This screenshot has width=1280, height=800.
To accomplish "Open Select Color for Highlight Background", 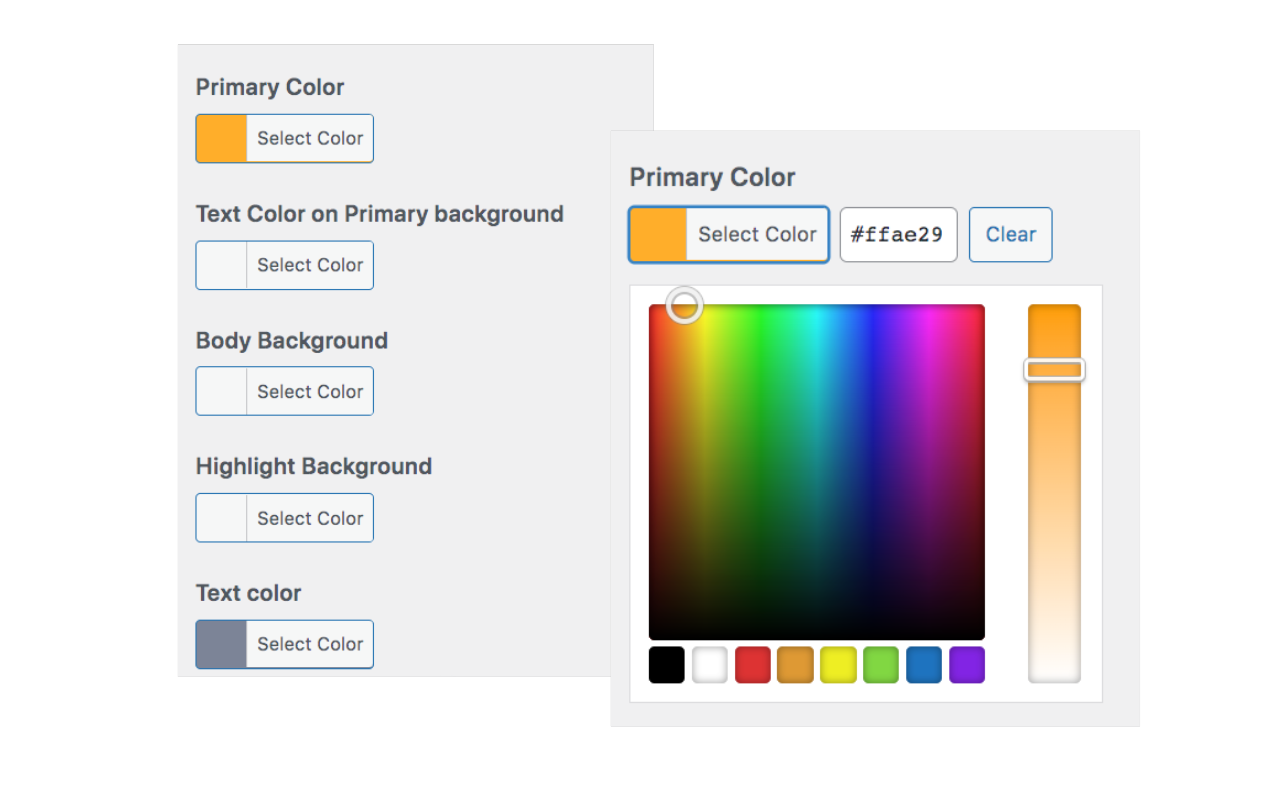I will [x=285, y=518].
